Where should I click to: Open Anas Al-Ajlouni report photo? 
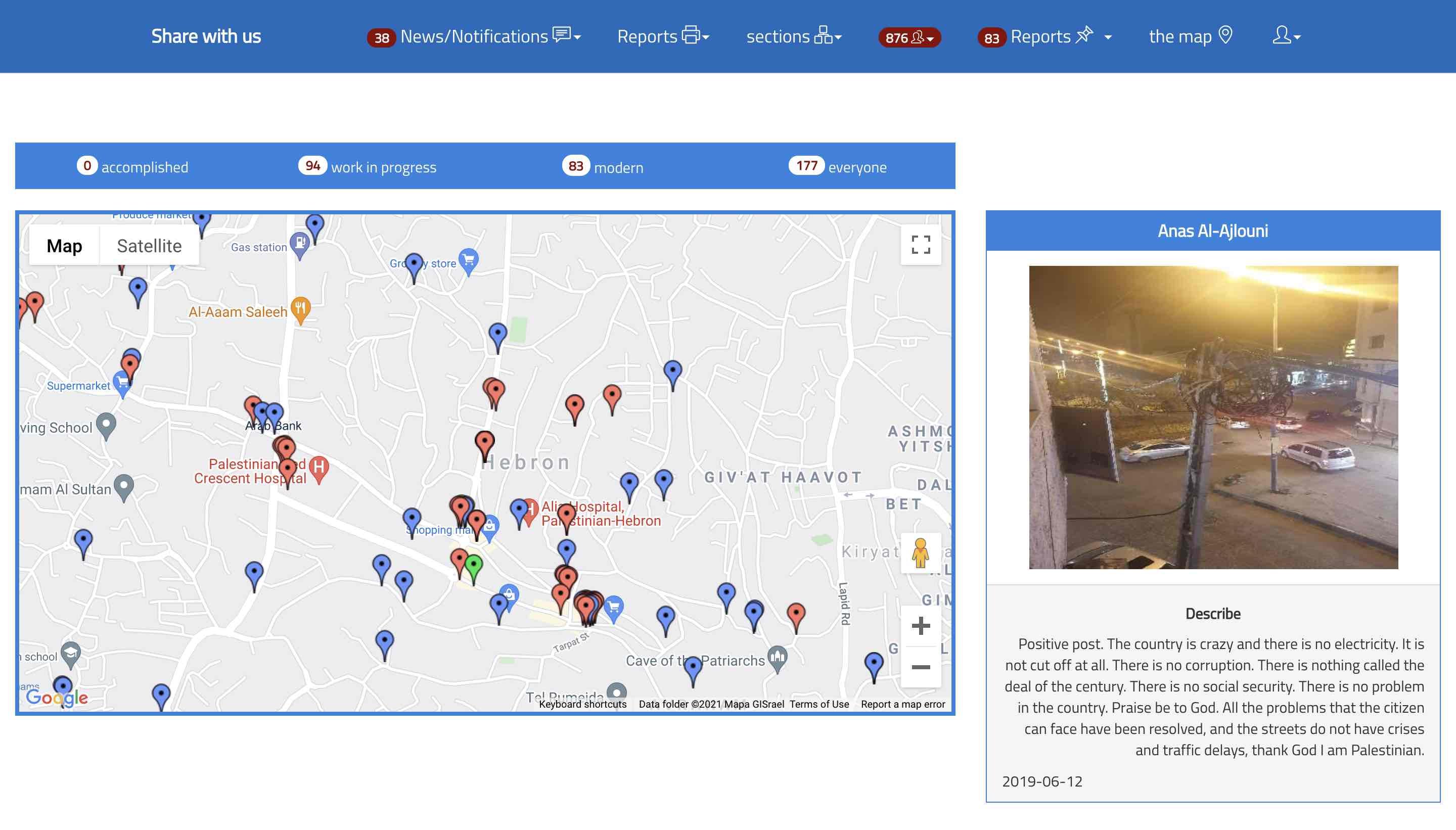coord(1212,417)
